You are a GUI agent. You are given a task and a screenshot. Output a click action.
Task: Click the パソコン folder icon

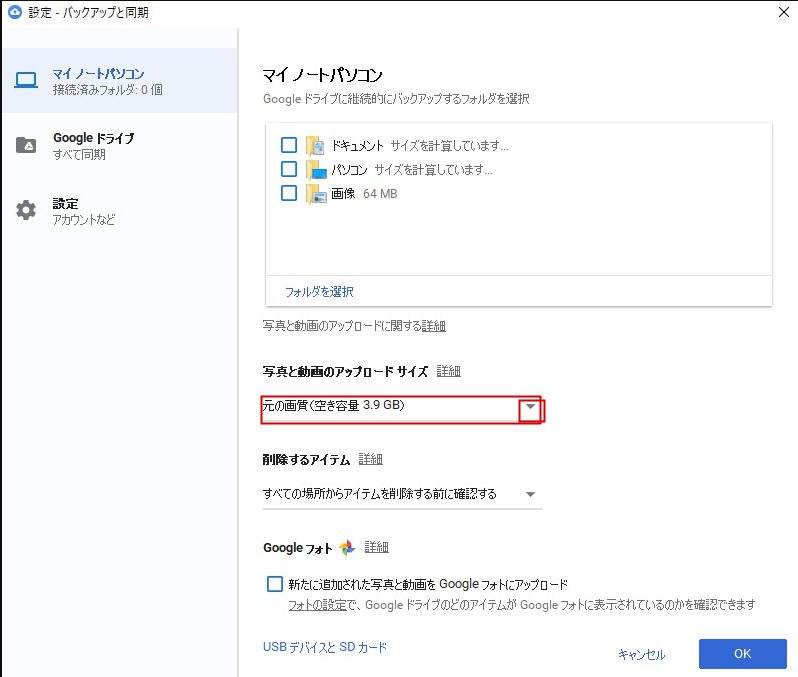316,170
